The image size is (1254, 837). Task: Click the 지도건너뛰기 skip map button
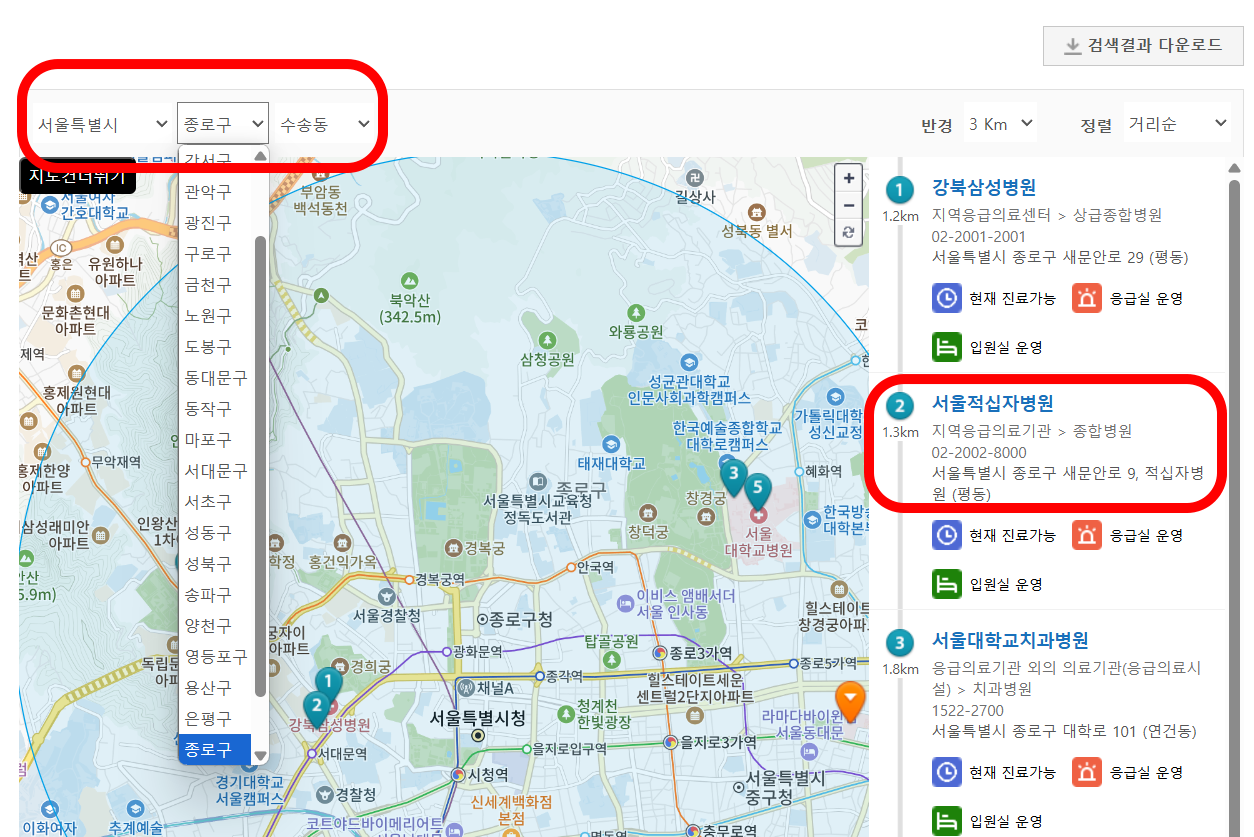click(x=77, y=177)
